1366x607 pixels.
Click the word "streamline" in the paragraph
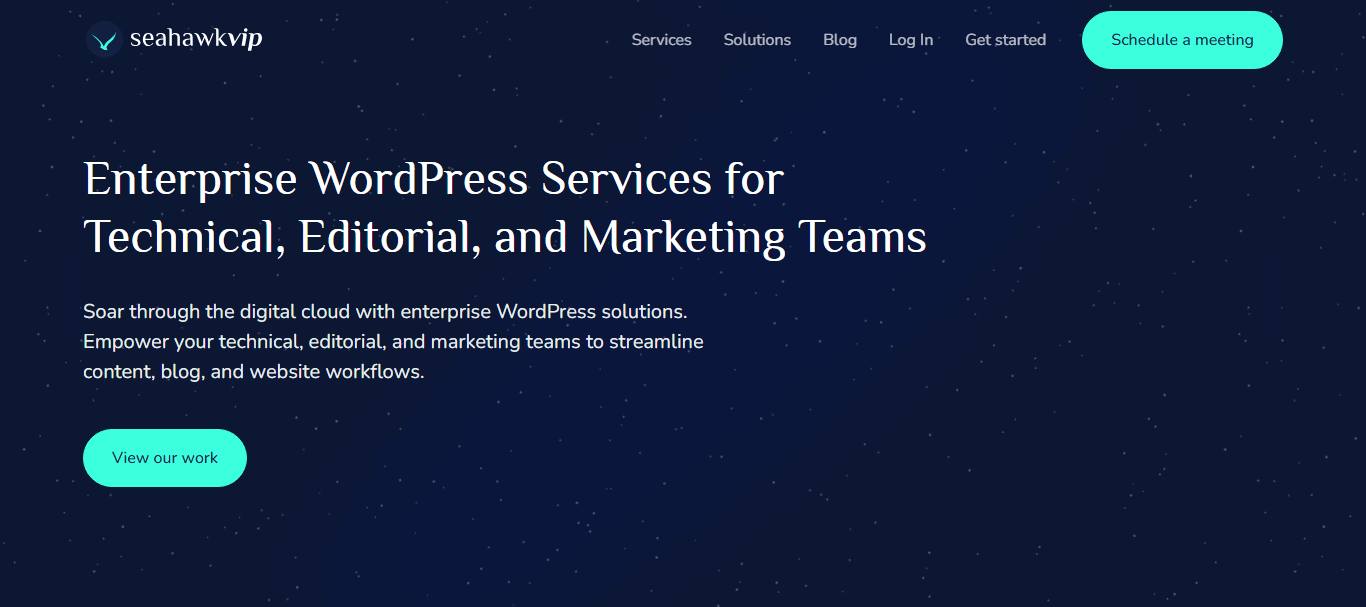[x=657, y=342]
